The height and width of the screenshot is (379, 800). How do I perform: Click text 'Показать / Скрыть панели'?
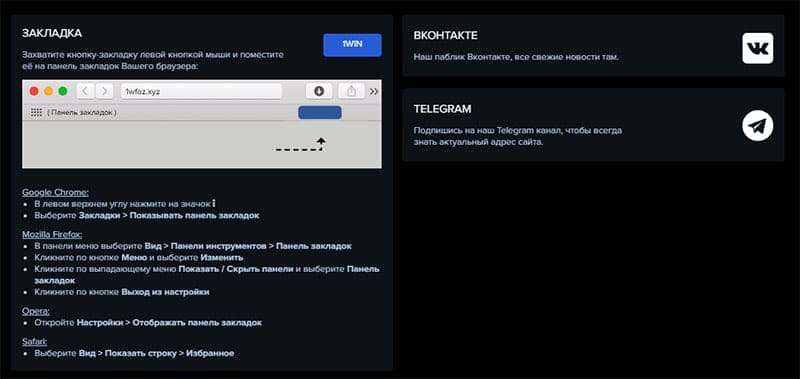coord(236,269)
